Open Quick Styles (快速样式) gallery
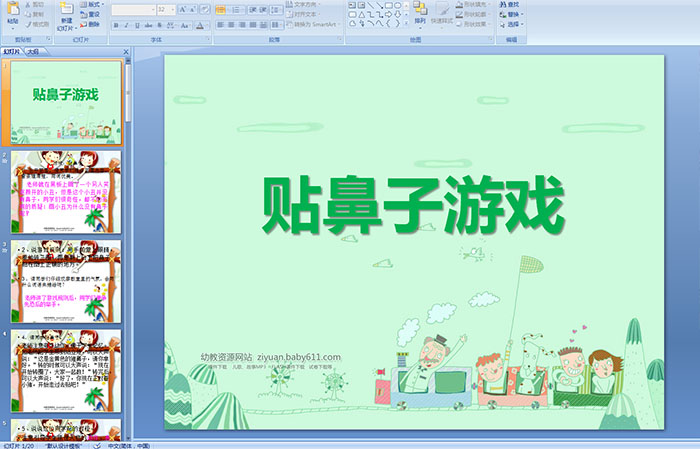Image resolution: width=700 pixels, height=449 pixels. point(442,16)
